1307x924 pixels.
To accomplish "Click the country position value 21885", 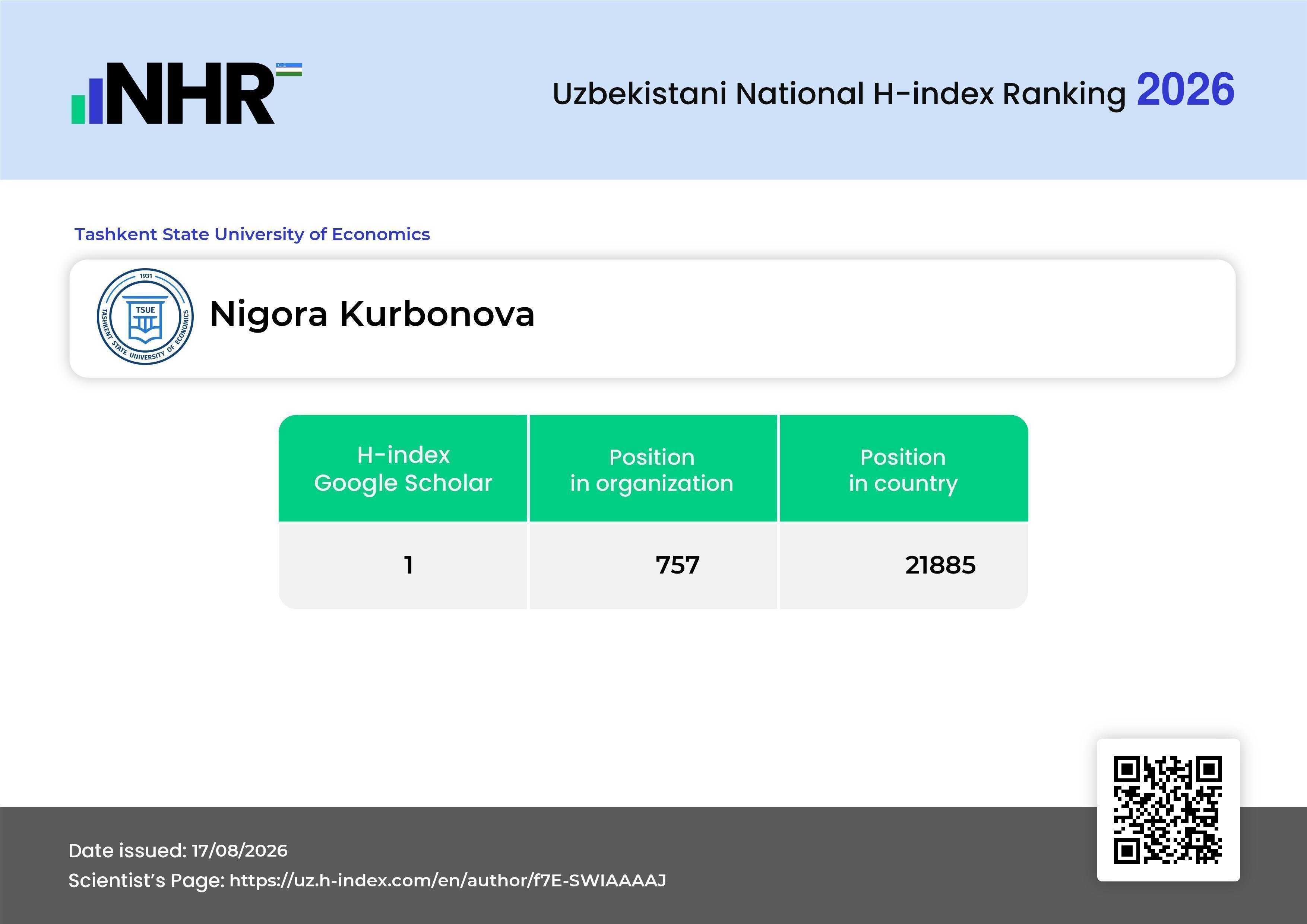I will point(940,565).
